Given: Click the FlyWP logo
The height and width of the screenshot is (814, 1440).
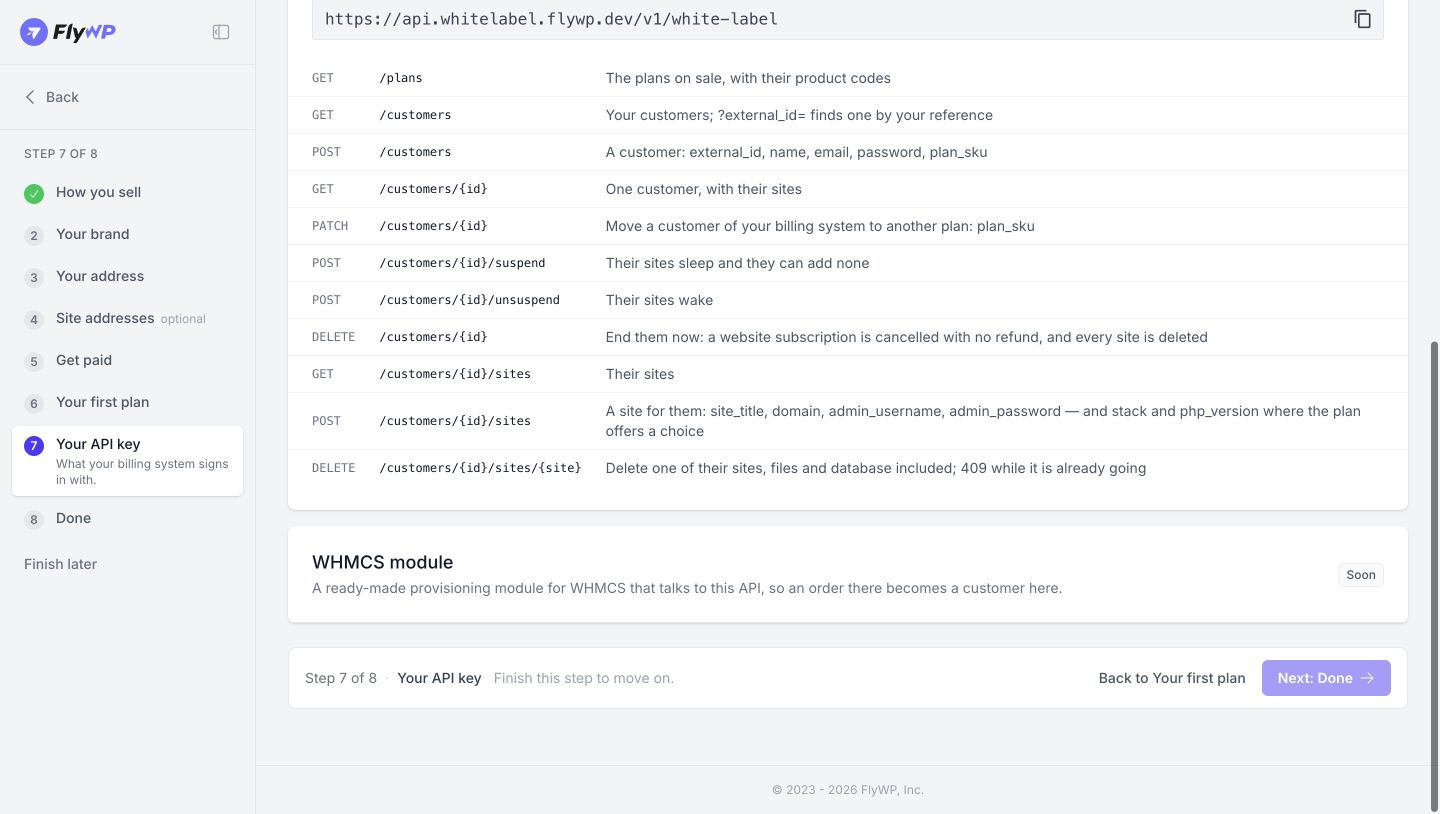Looking at the screenshot, I should point(68,32).
